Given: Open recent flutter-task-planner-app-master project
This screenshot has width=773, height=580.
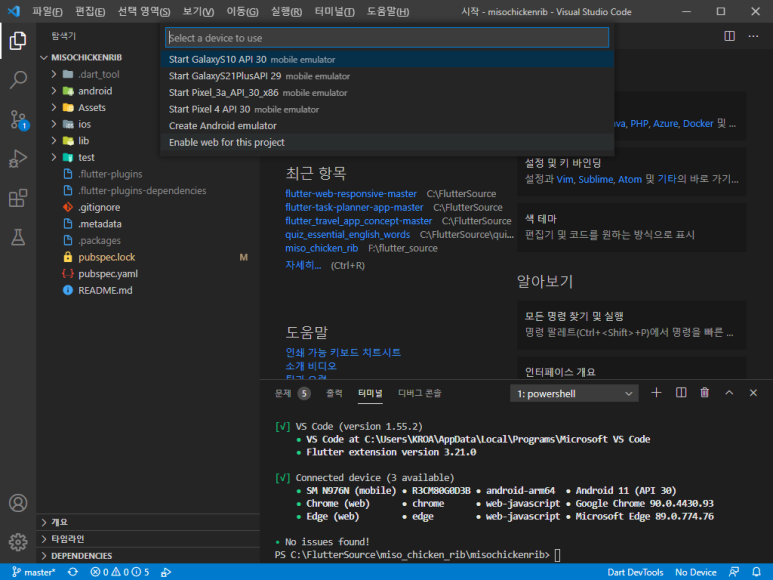Looking at the screenshot, I should [x=354, y=207].
